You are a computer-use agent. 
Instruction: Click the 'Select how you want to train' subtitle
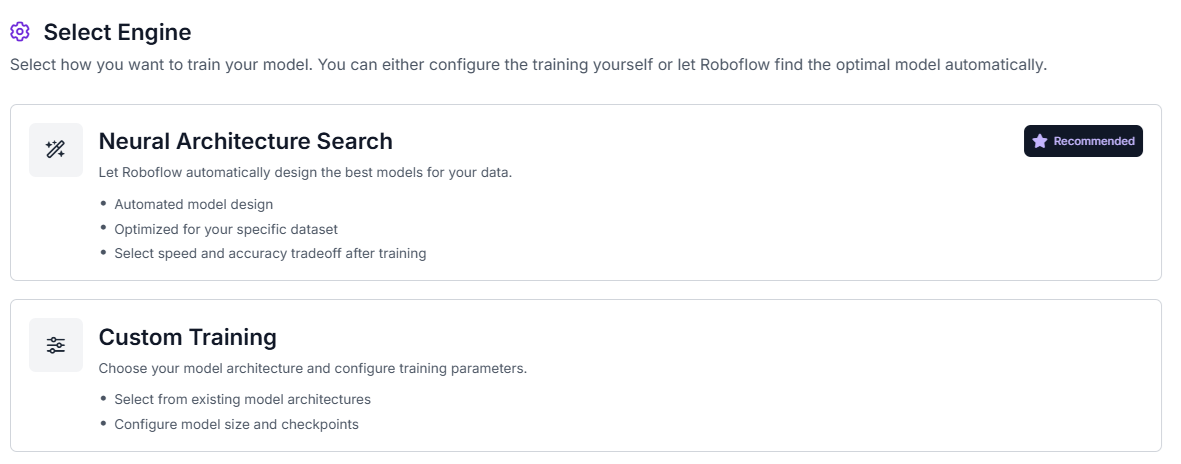pyautogui.click(x=528, y=65)
